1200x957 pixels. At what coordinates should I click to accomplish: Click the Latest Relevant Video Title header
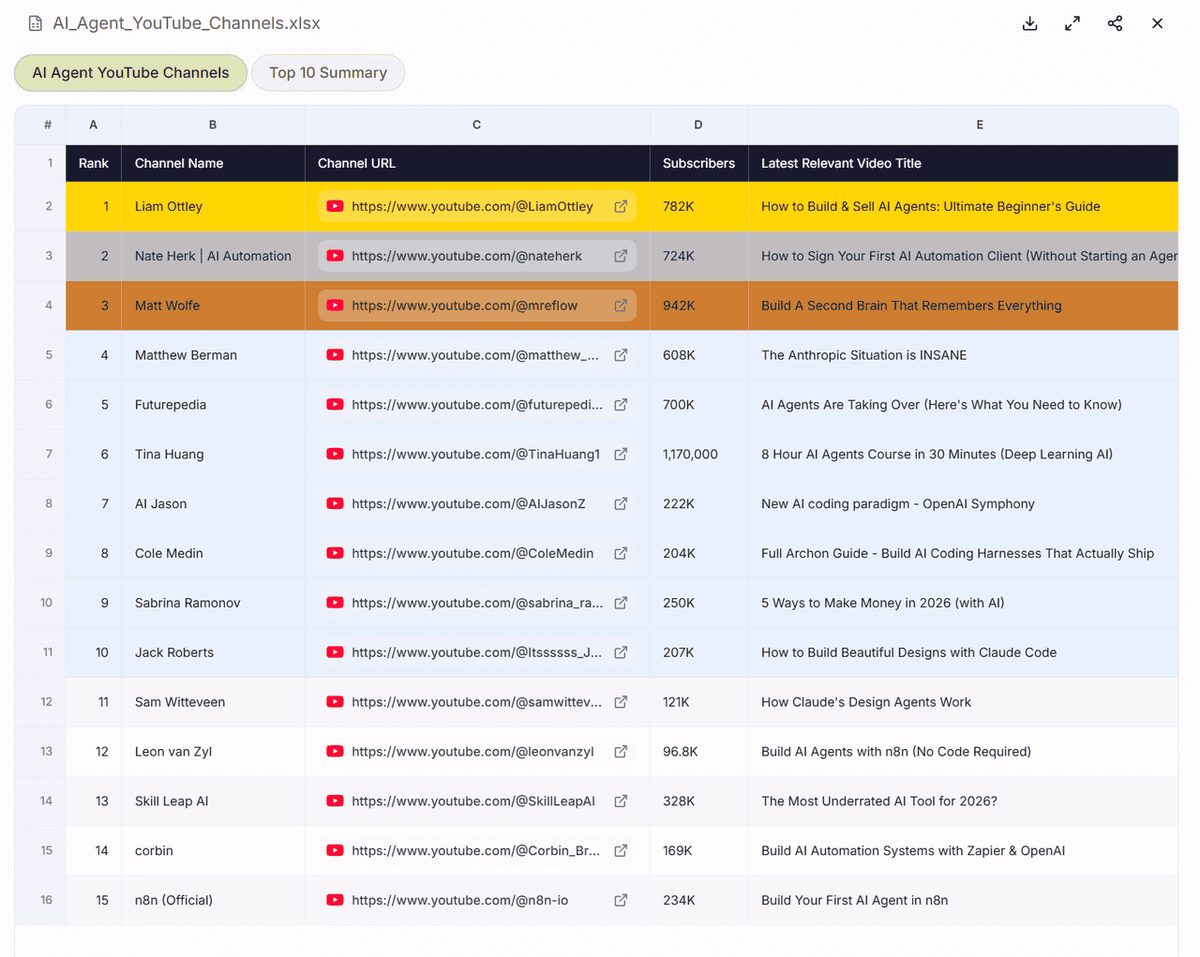click(963, 163)
